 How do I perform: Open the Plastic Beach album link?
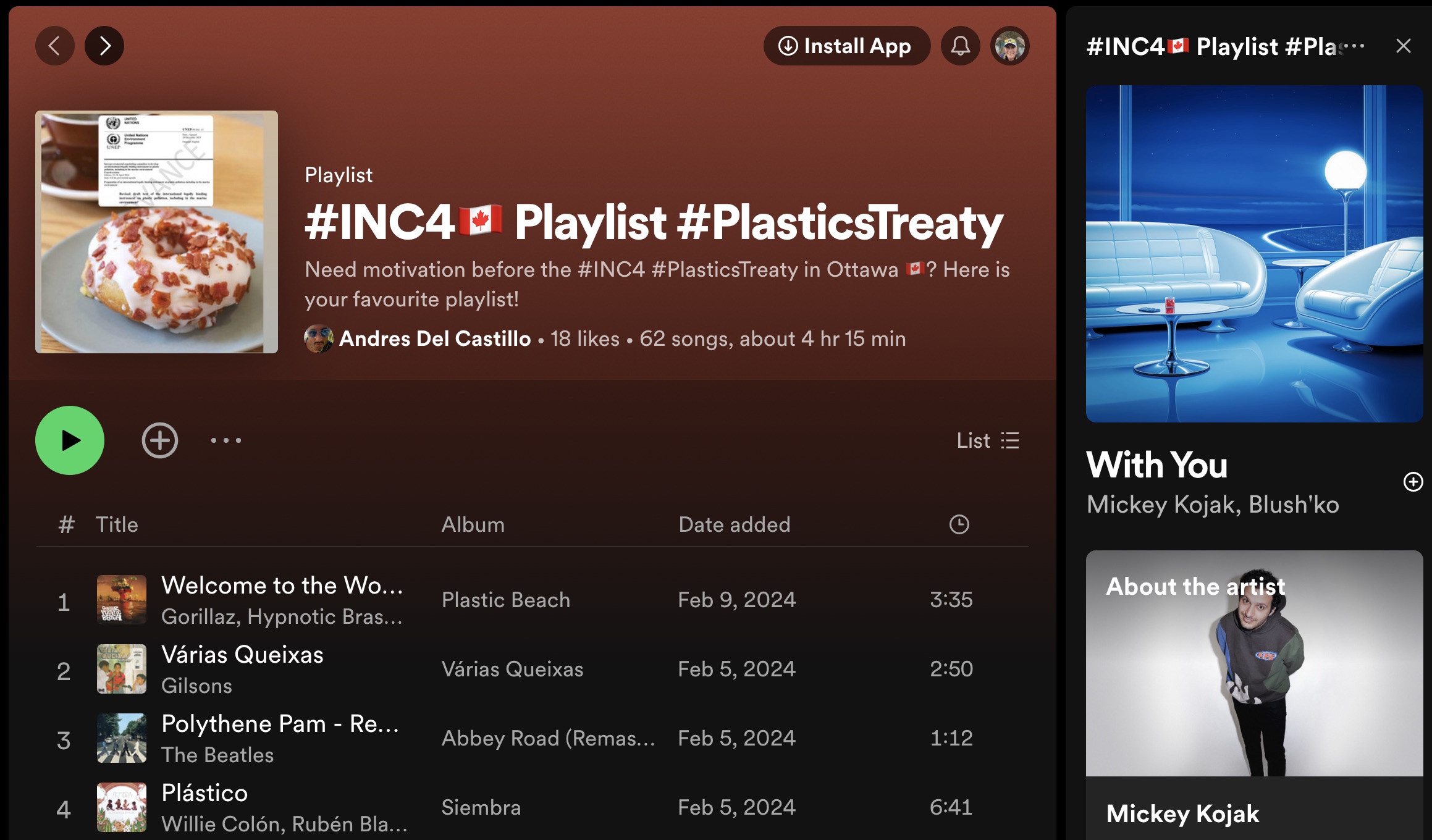(506, 600)
